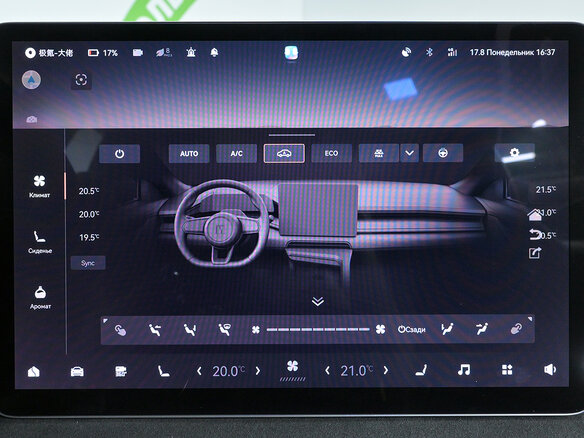Open climate settings gear
584x438 pixels.
[x=514, y=153]
